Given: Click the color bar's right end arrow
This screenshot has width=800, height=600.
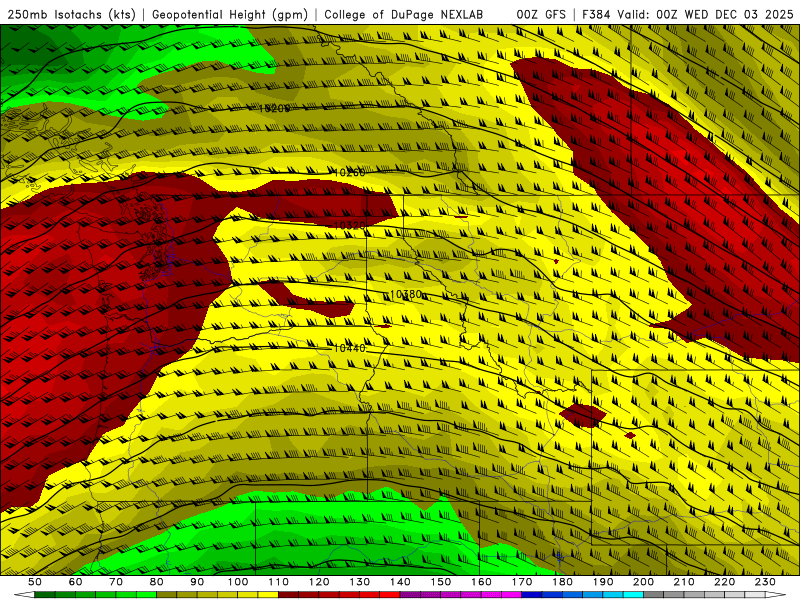Looking at the screenshot, I should 776,595.
